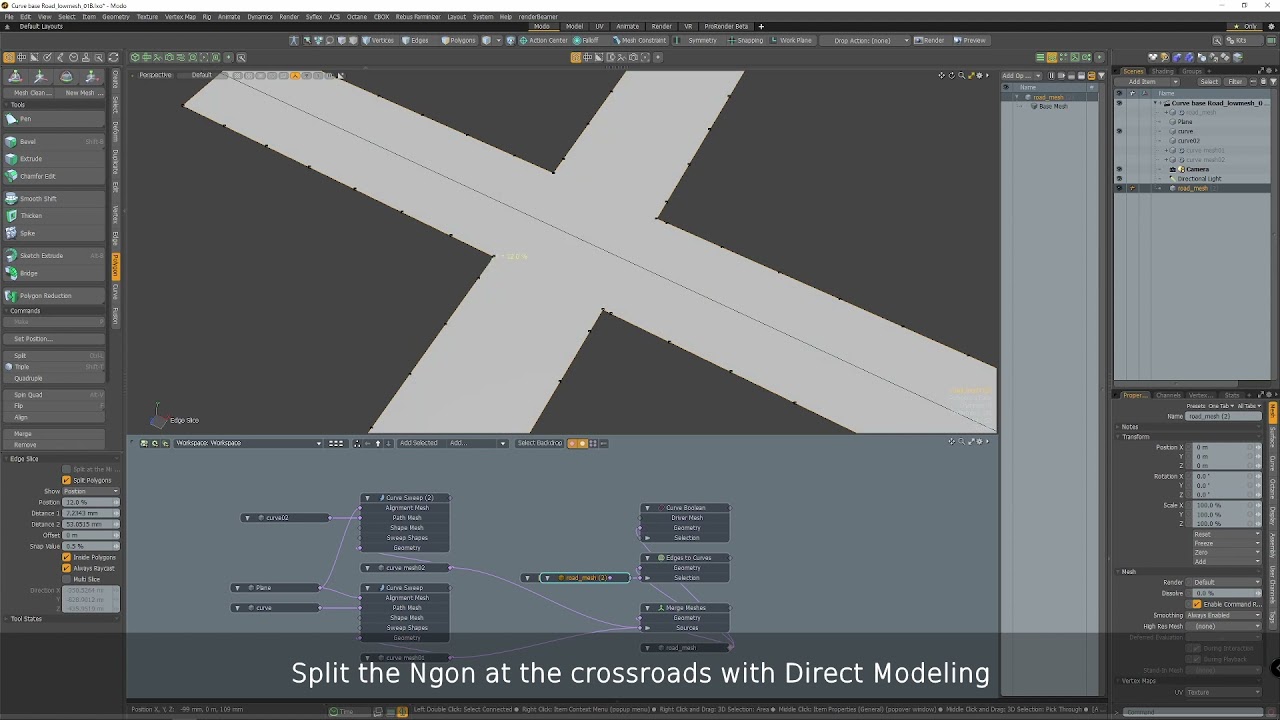Select the Bridge tool
The image size is (1280, 720).
pos(55,273)
